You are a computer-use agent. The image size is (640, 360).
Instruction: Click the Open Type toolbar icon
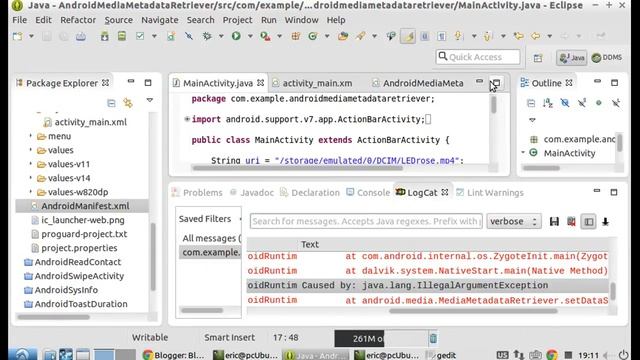(343, 36)
